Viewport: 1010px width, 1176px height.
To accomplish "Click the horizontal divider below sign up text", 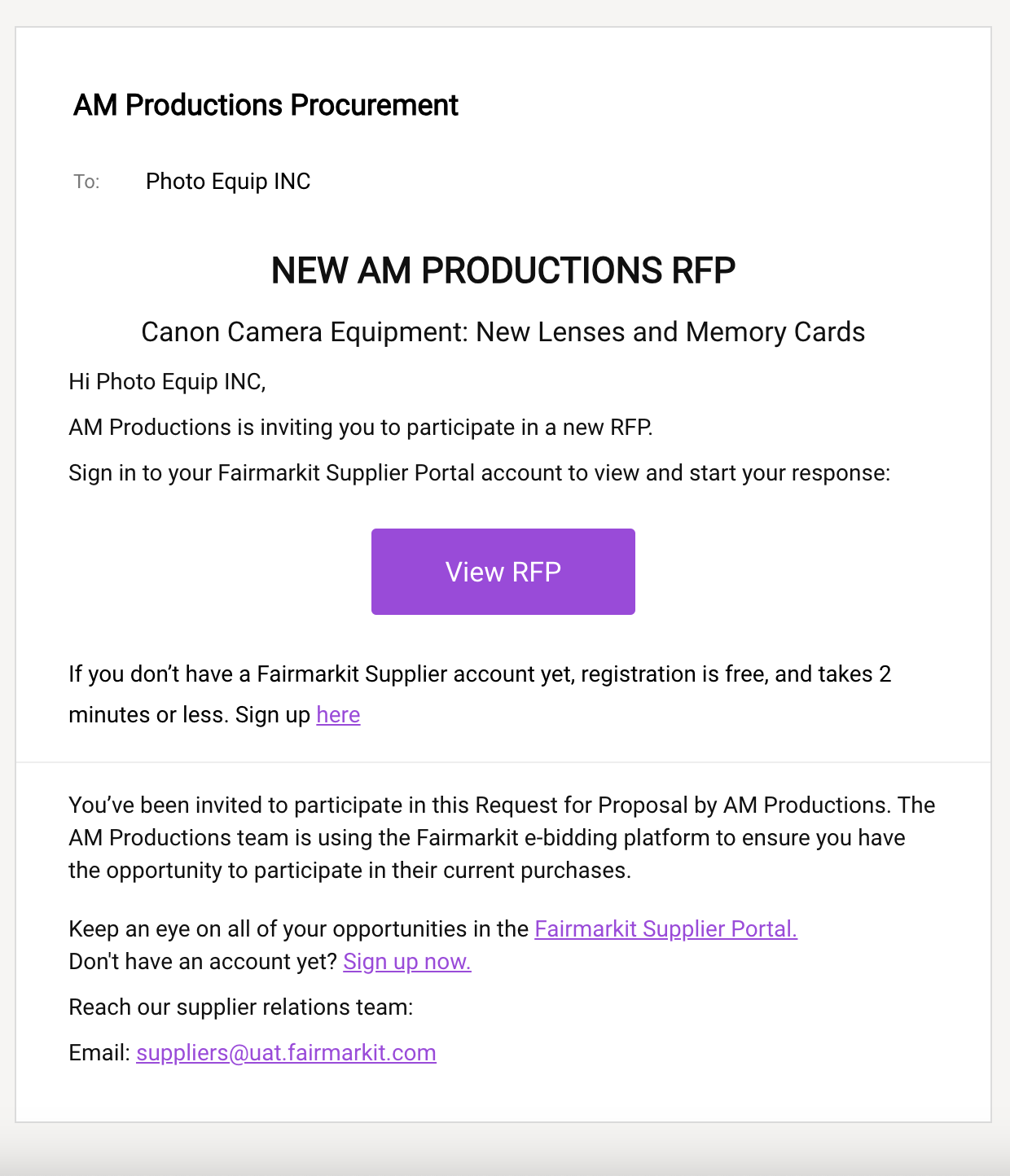I will (503, 762).
